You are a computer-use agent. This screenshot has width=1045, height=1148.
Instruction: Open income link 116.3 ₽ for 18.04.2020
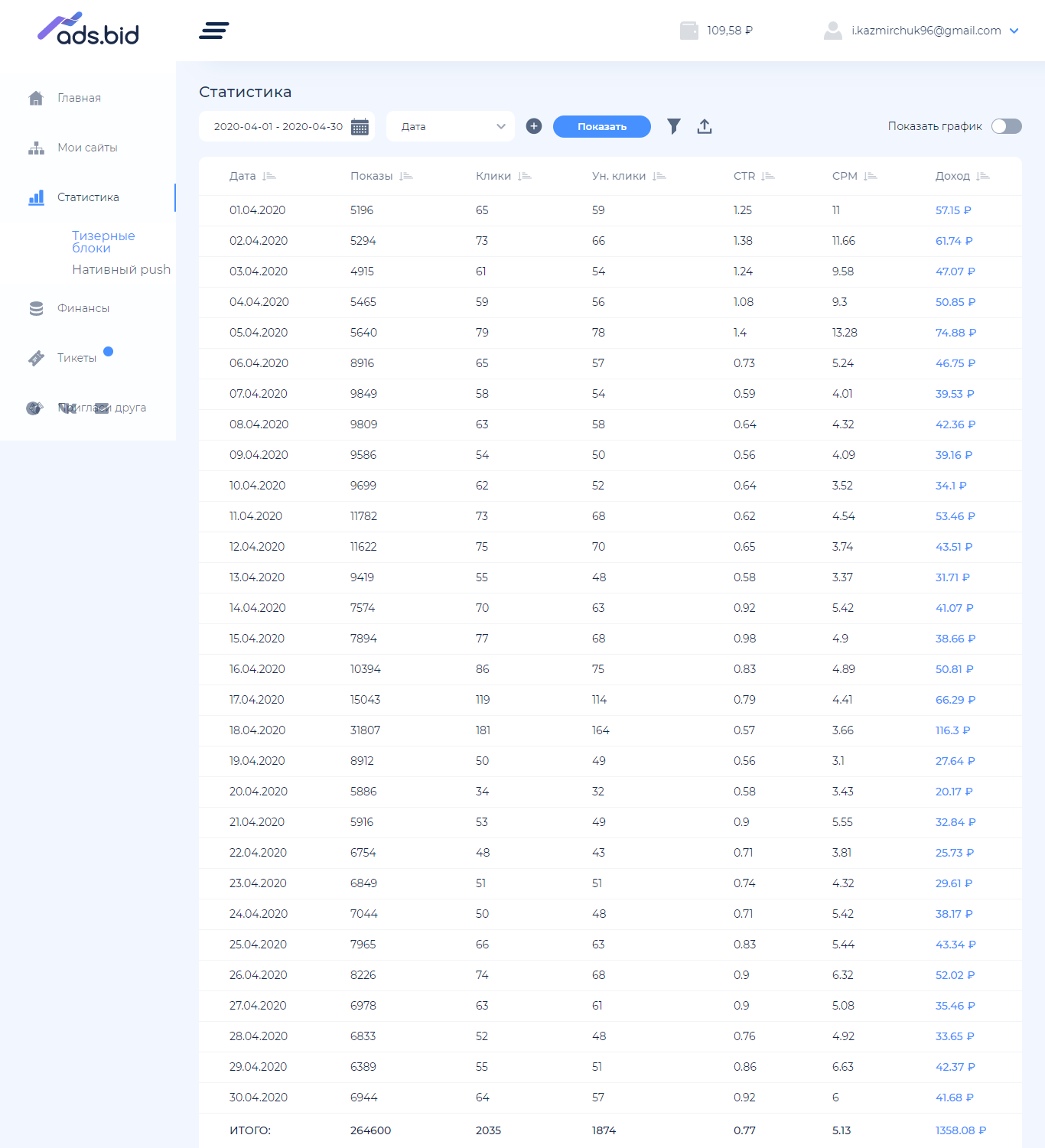click(952, 730)
